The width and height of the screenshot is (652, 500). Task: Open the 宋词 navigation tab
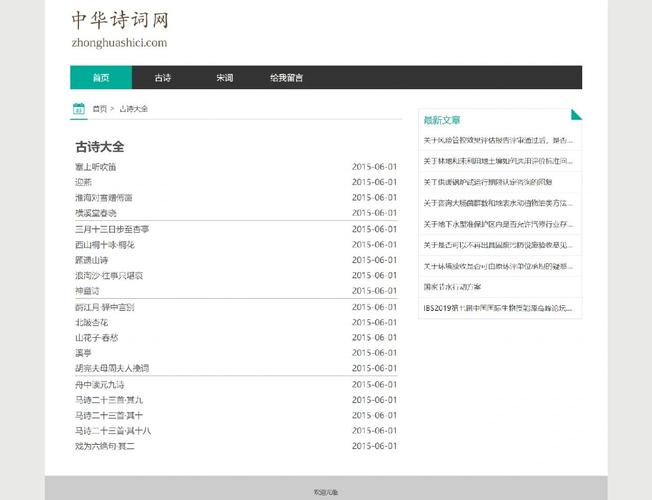click(x=225, y=77)
